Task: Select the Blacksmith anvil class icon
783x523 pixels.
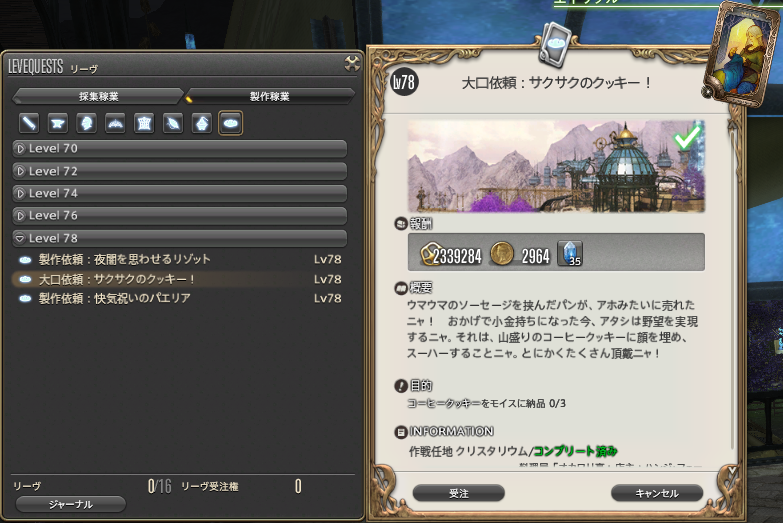Action: tap(58, 123)
